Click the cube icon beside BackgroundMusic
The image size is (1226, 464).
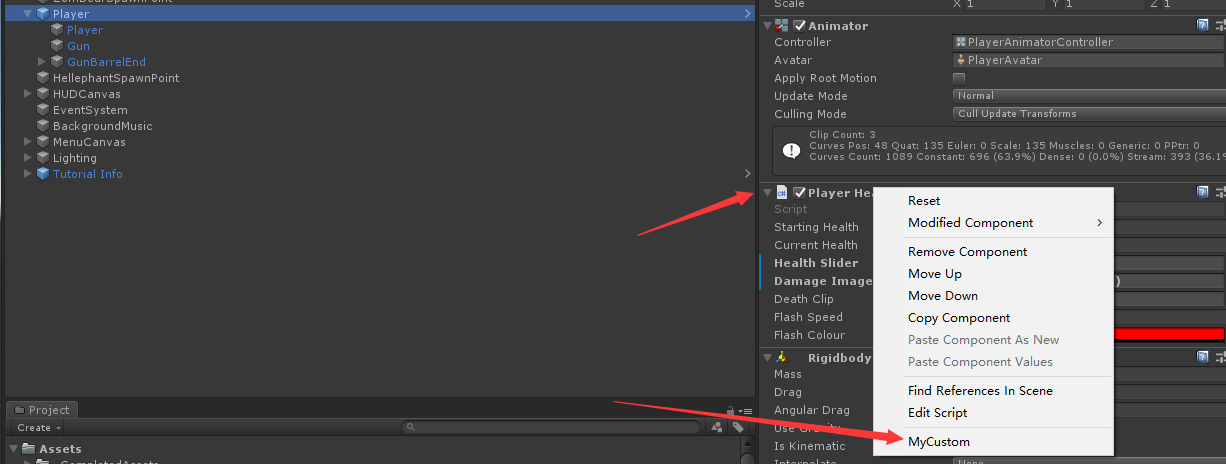pyautogui.click(x=43, y=126)
